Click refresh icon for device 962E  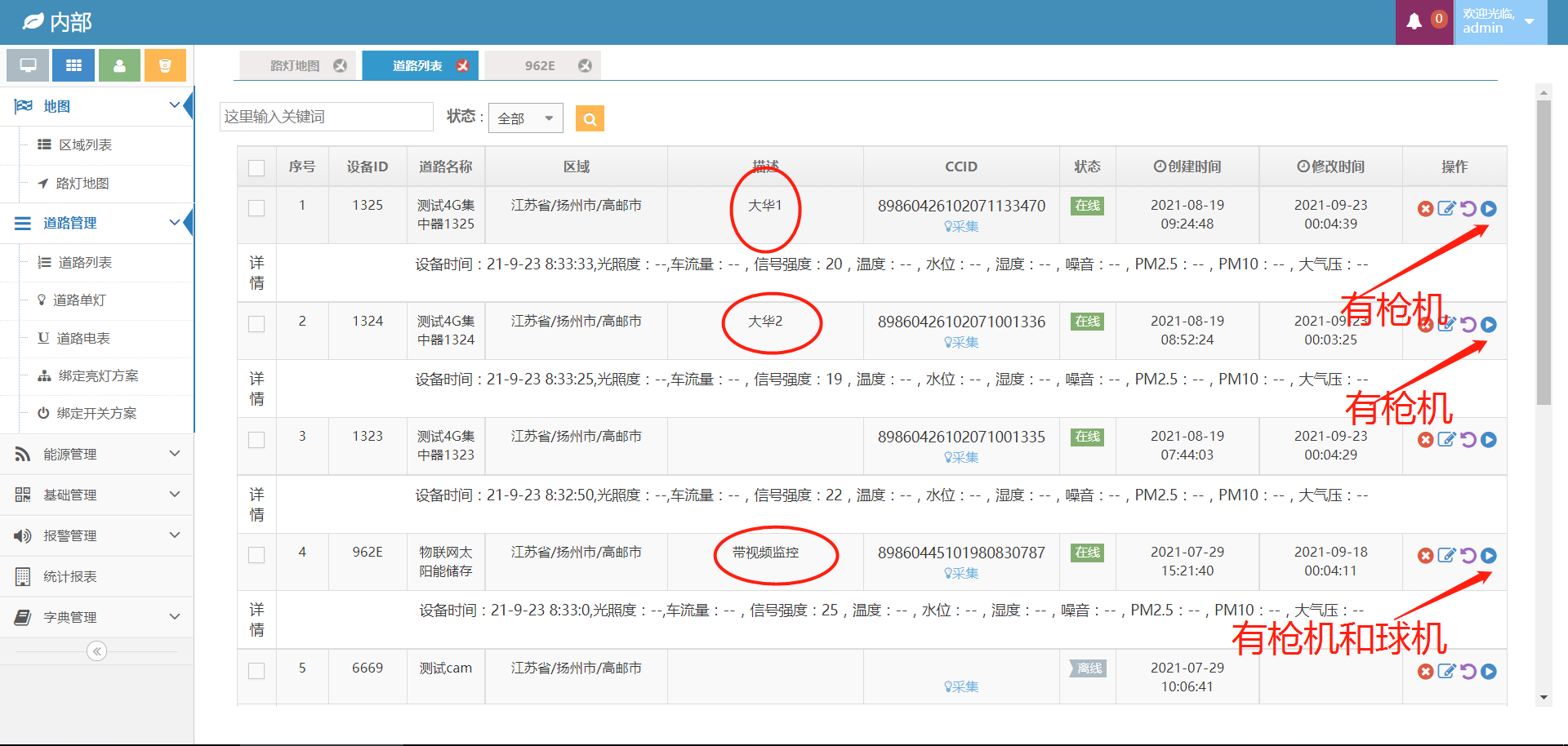(1468, 556)
